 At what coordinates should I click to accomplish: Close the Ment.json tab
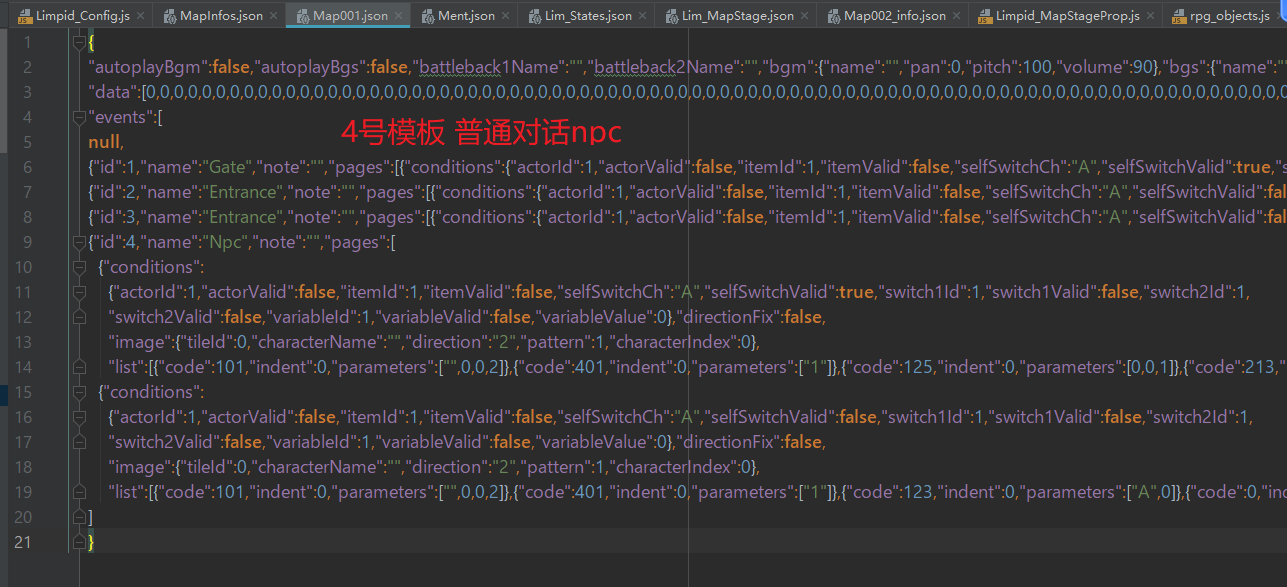tap(505, 16)
